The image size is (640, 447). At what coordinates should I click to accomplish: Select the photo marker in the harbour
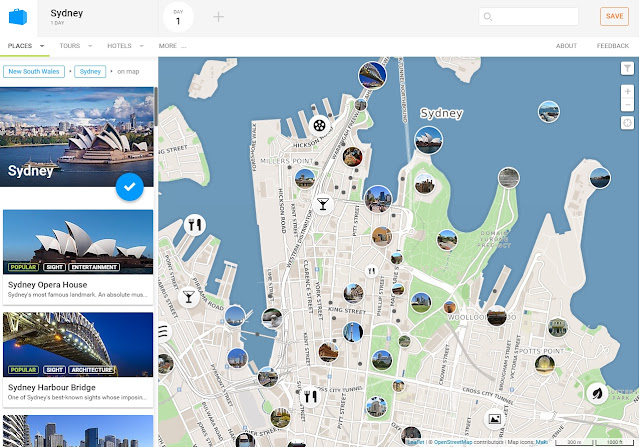click(548, 111)
